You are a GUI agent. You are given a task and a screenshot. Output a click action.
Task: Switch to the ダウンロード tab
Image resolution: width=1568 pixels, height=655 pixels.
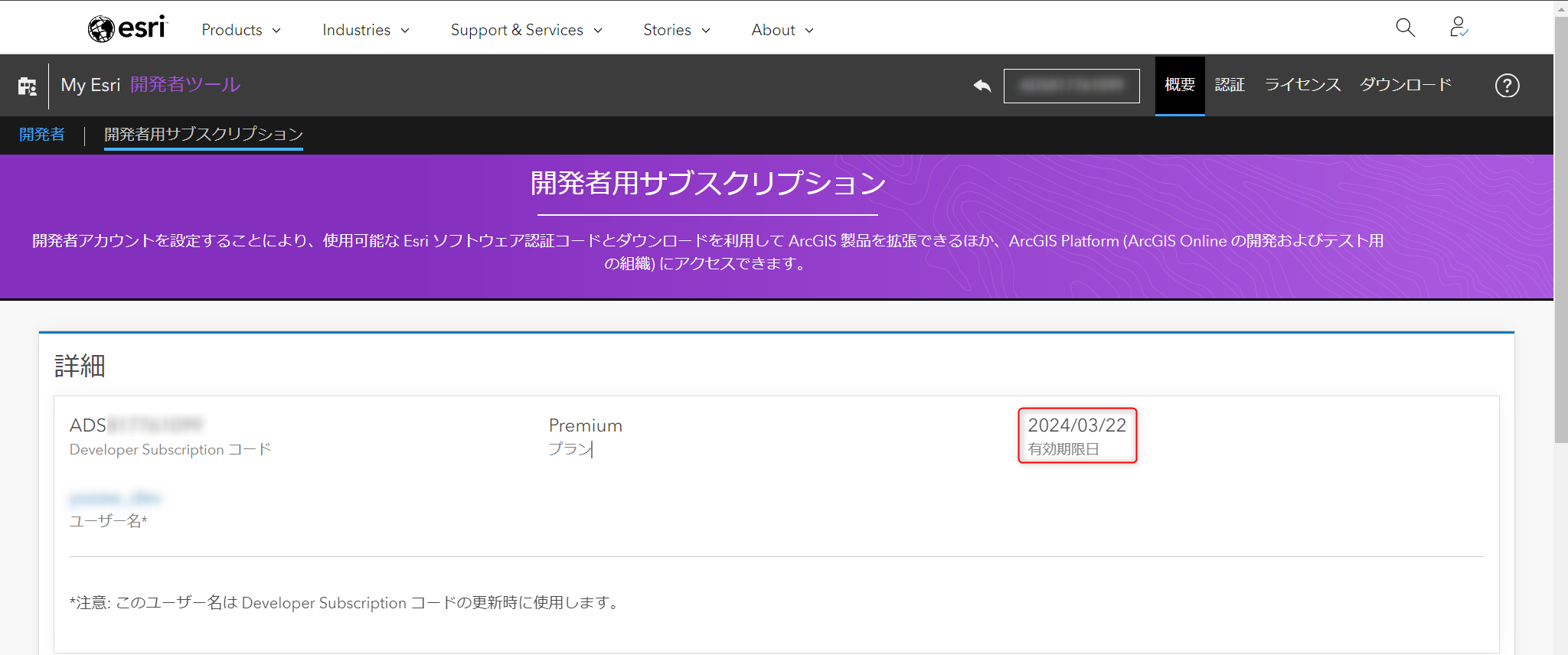(1406, 85)
